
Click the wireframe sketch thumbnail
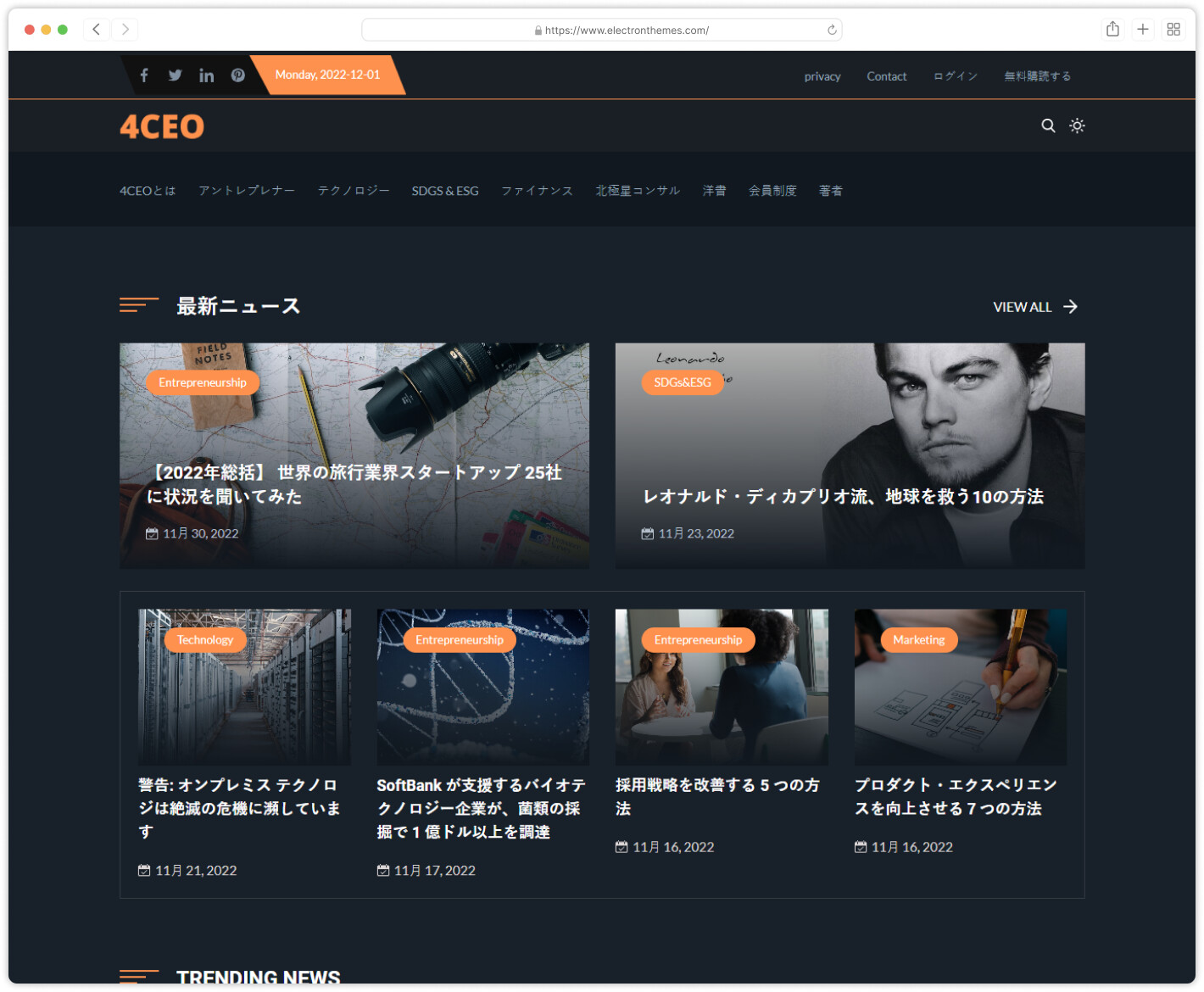pos(961,687)
